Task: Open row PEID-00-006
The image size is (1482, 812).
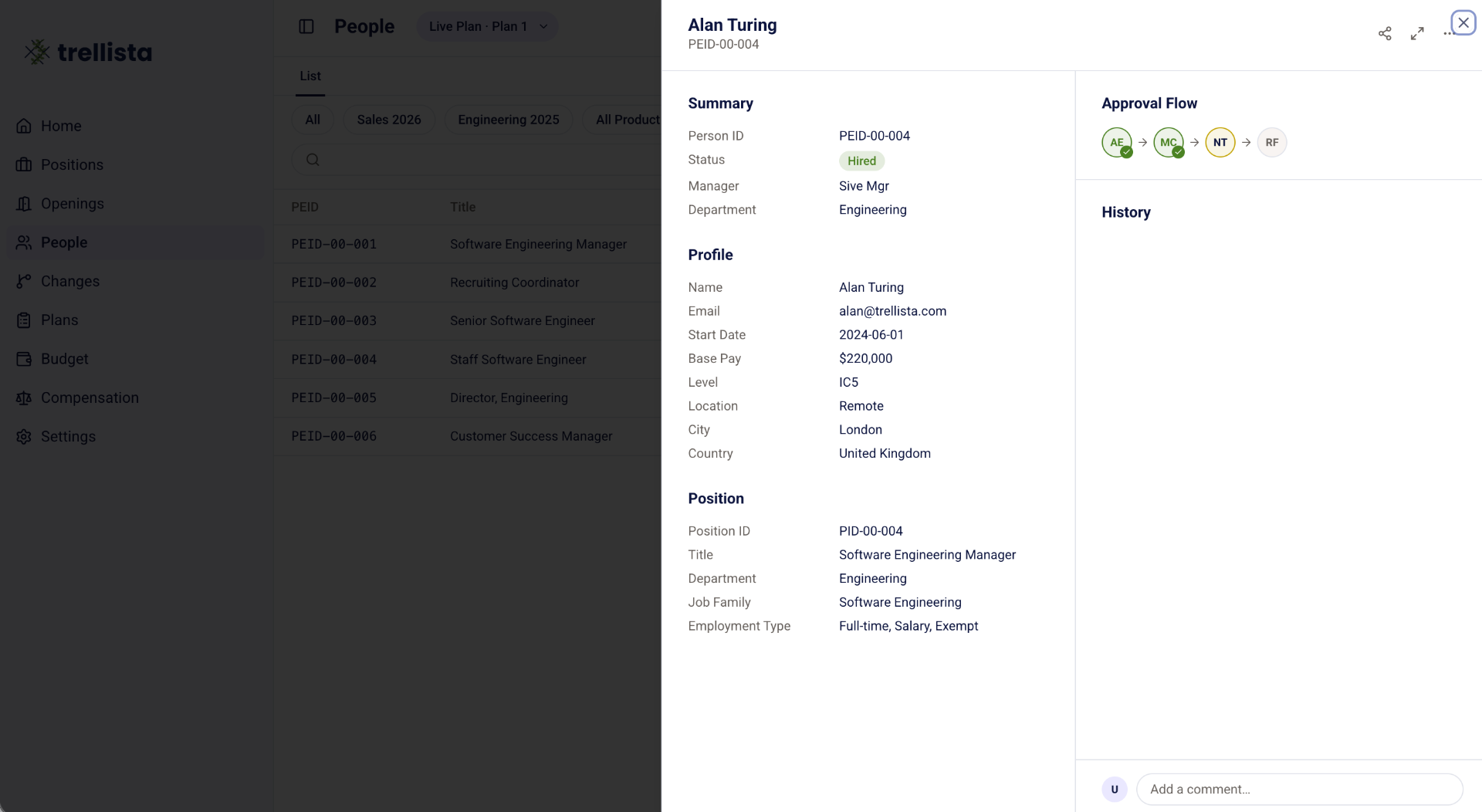Action: 468,436
